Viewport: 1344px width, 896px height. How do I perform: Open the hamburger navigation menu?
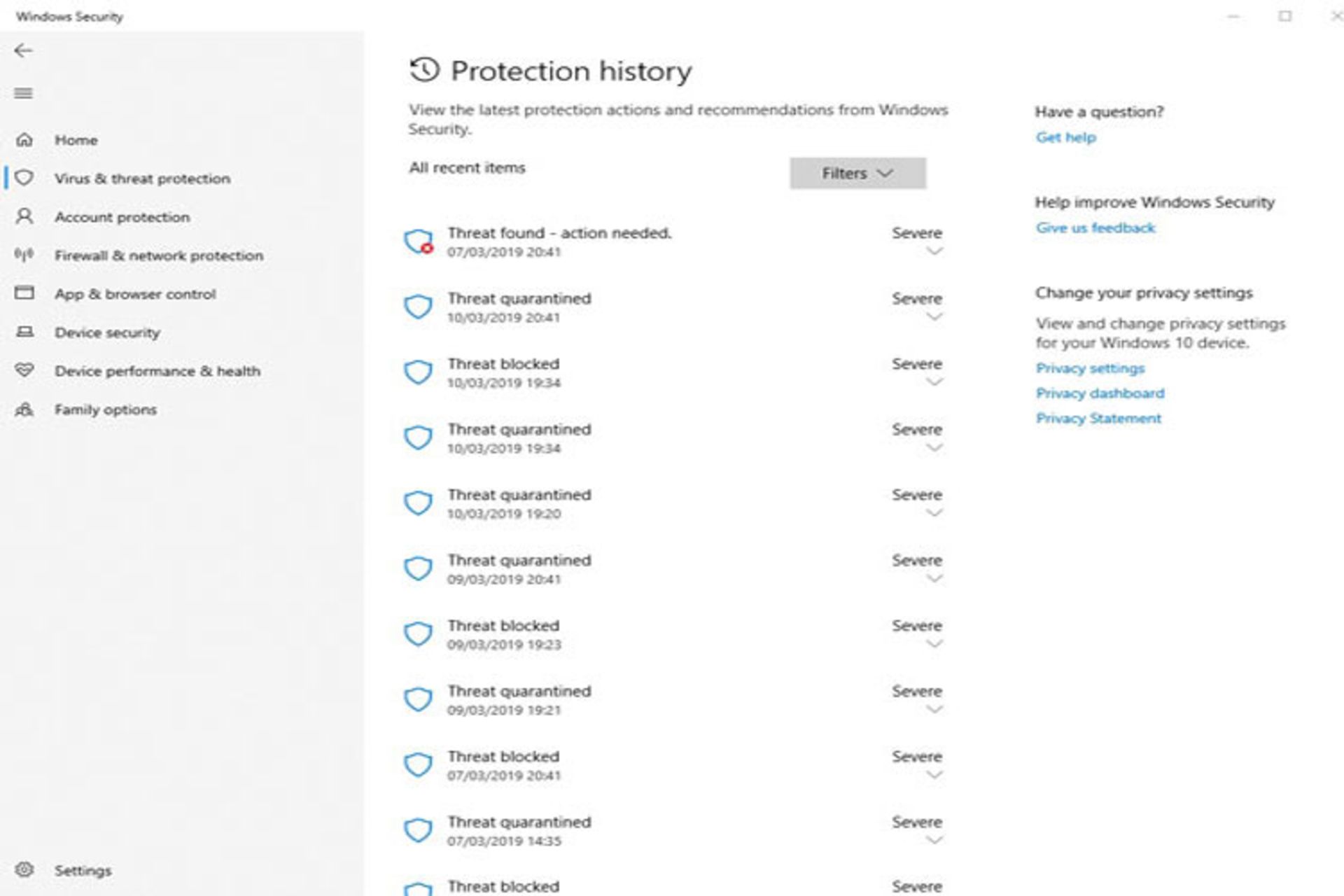23,92
